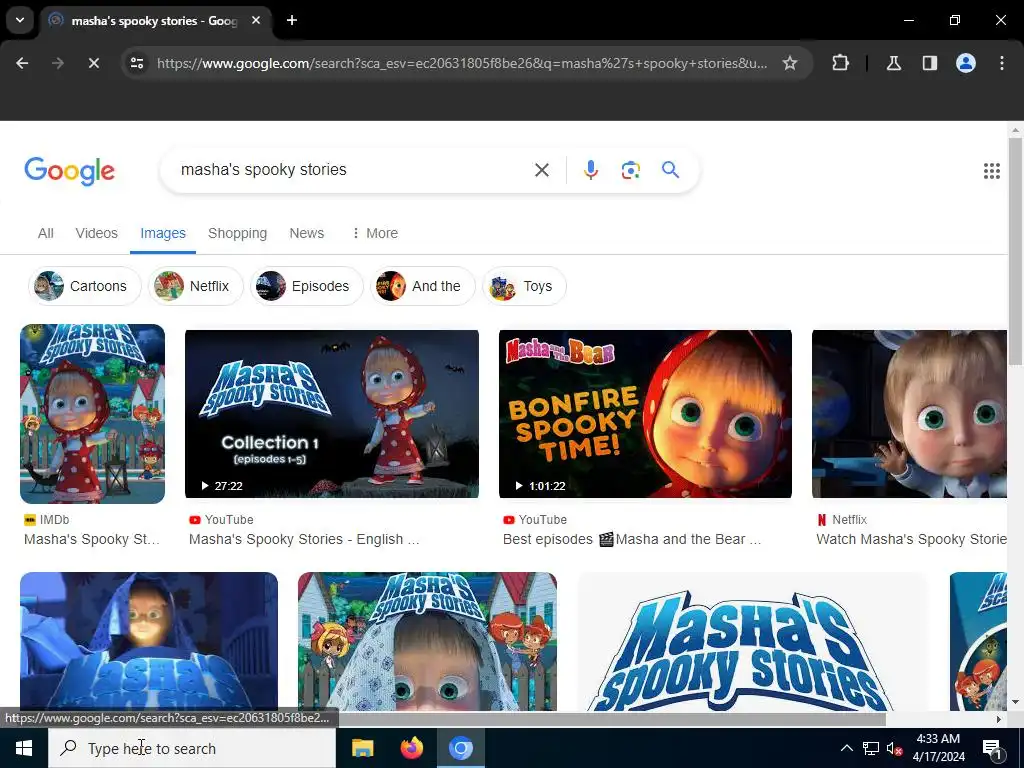Image resolution: width=1024 pixels, height=768 pixels.
Task: Open Chrome Labs flask icon
Action: (x=893, y=63)
